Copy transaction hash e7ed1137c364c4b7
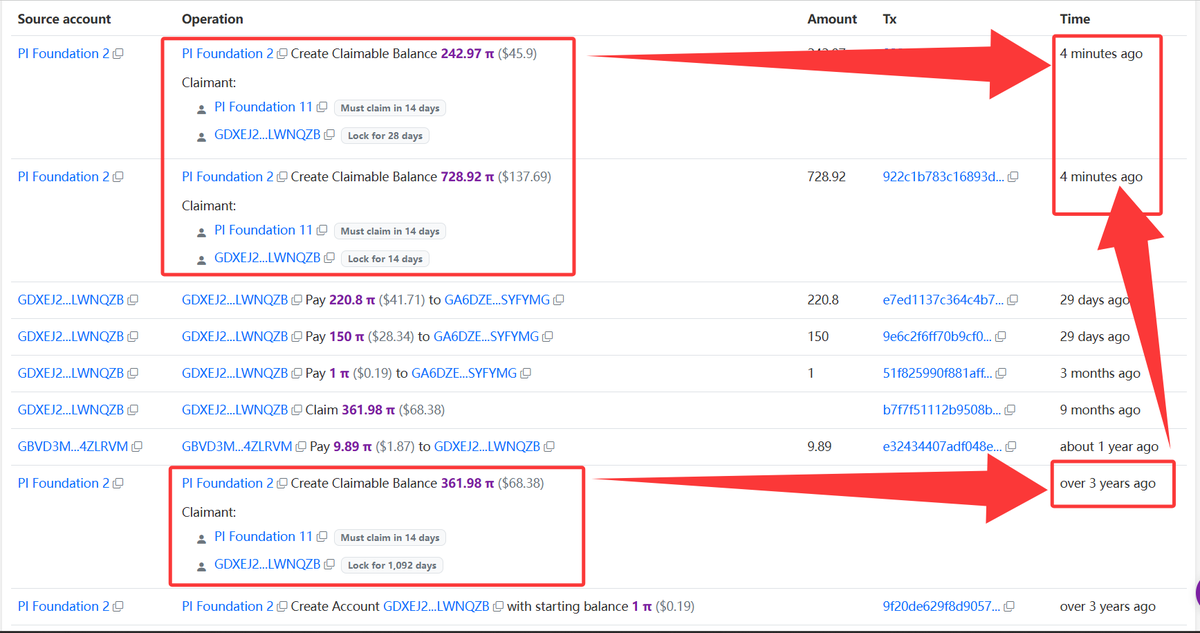This screenshot has height=633, width=1200. (1013, 300)
